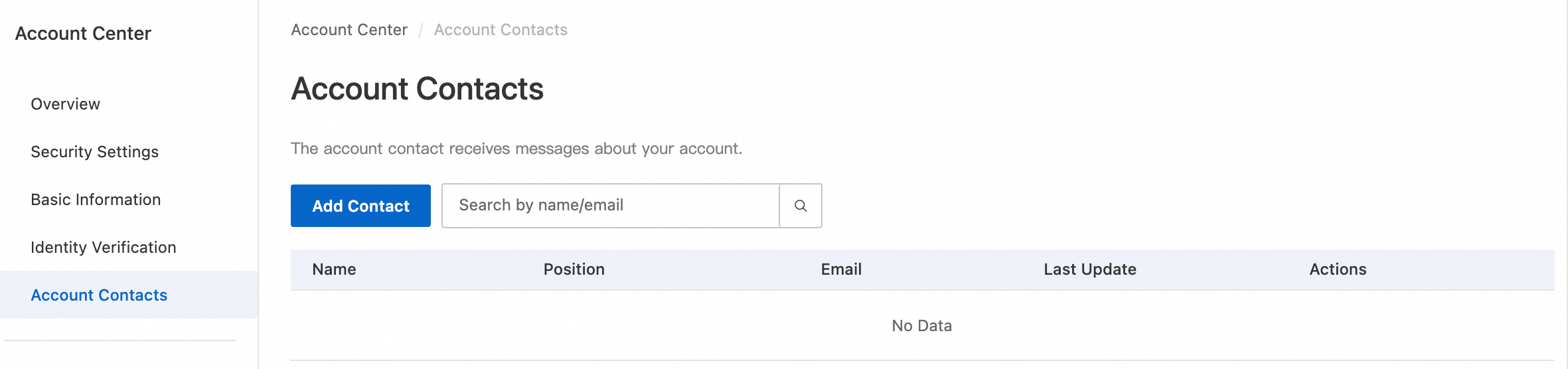Screen dimensions: 1568x369
Task: Click the No Data placeholder text
Action: click(921, 326)
